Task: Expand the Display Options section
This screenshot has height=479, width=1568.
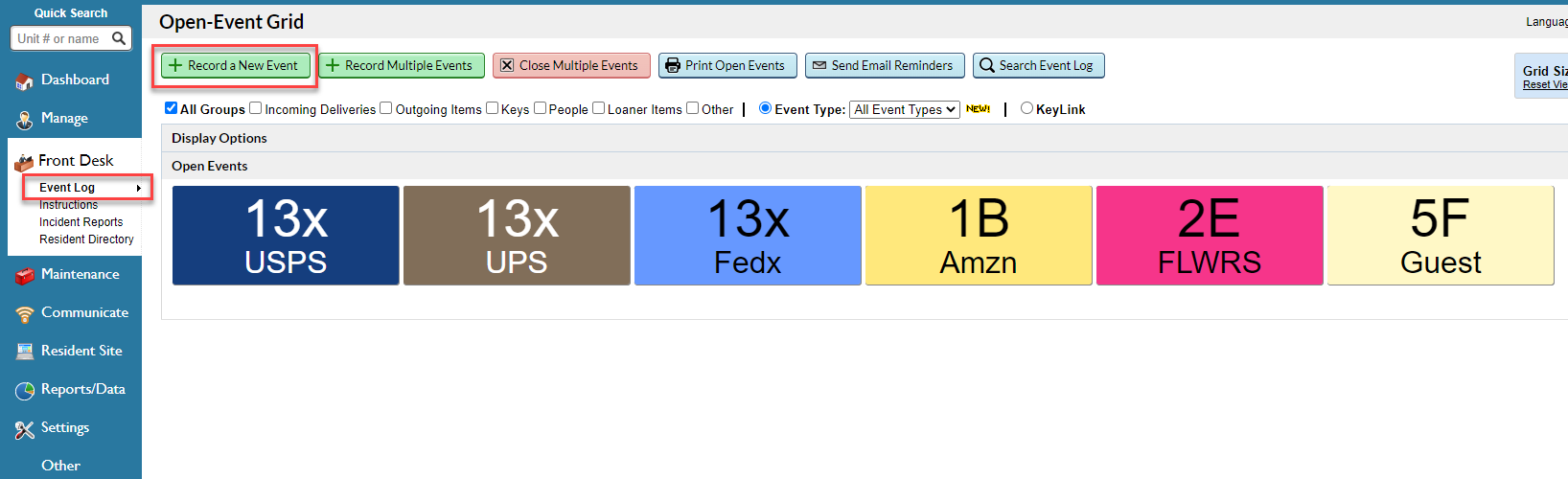Action: coord(219,138)
